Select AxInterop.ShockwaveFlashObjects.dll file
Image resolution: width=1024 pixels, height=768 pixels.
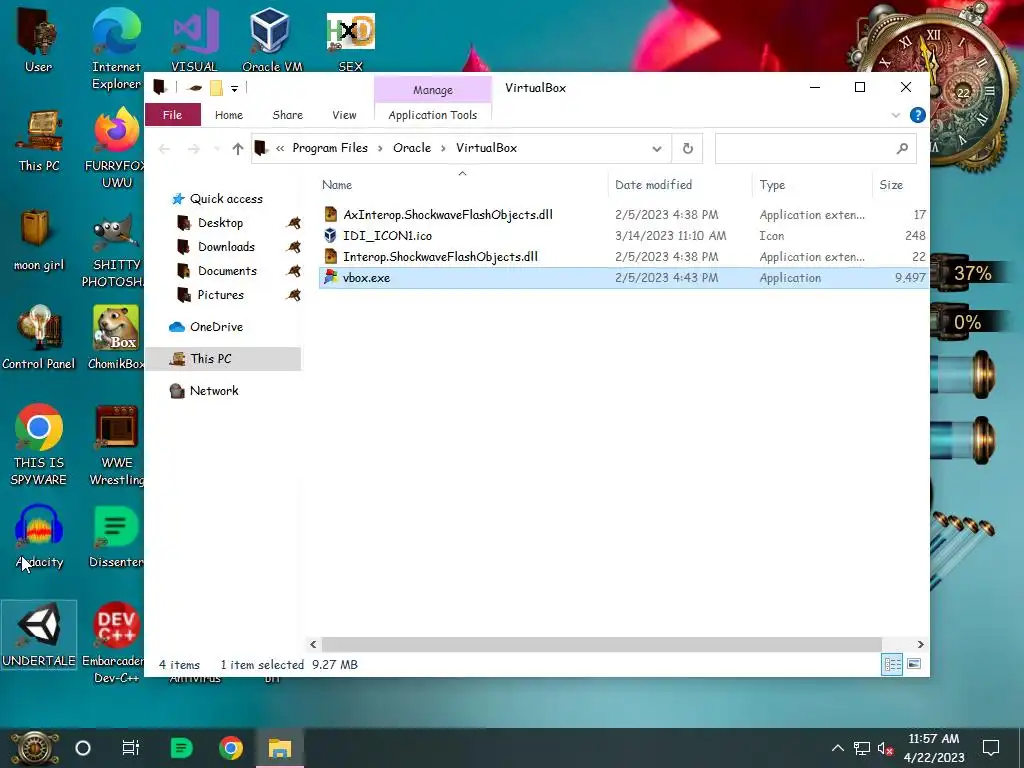pyautogui.click(x=624, y=215)
